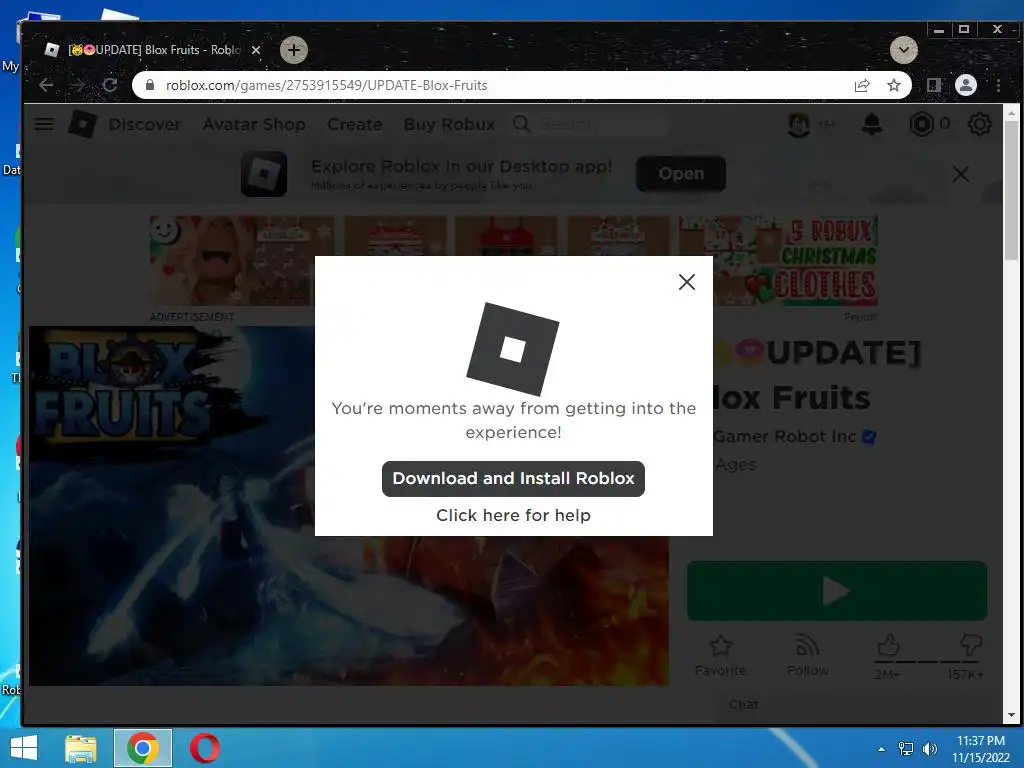Share this page via share icon
Viewport: 1024px width, 768px height.
coord(862,85)
